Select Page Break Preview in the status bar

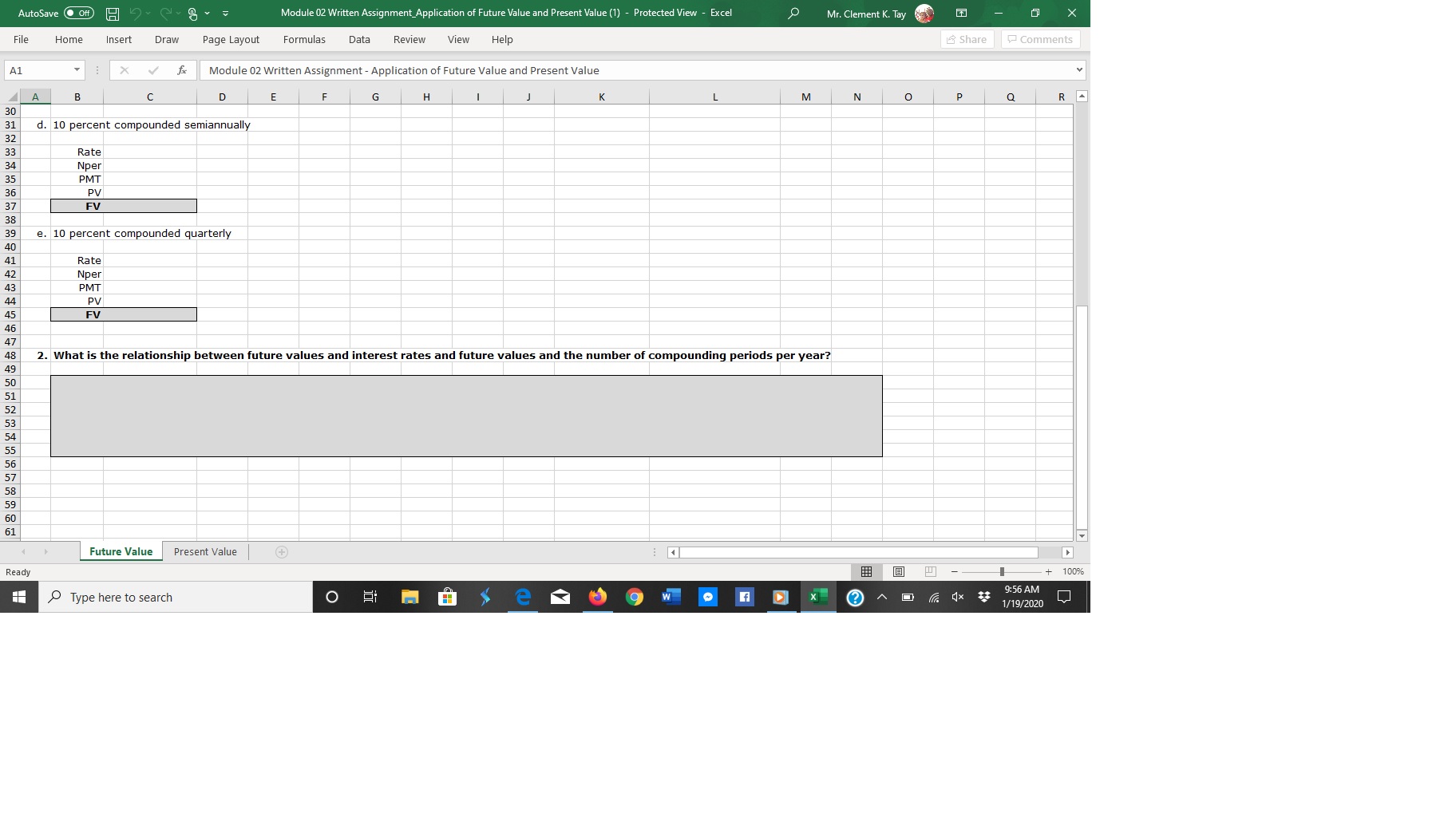pyautogui.click(x=928, y=571)
